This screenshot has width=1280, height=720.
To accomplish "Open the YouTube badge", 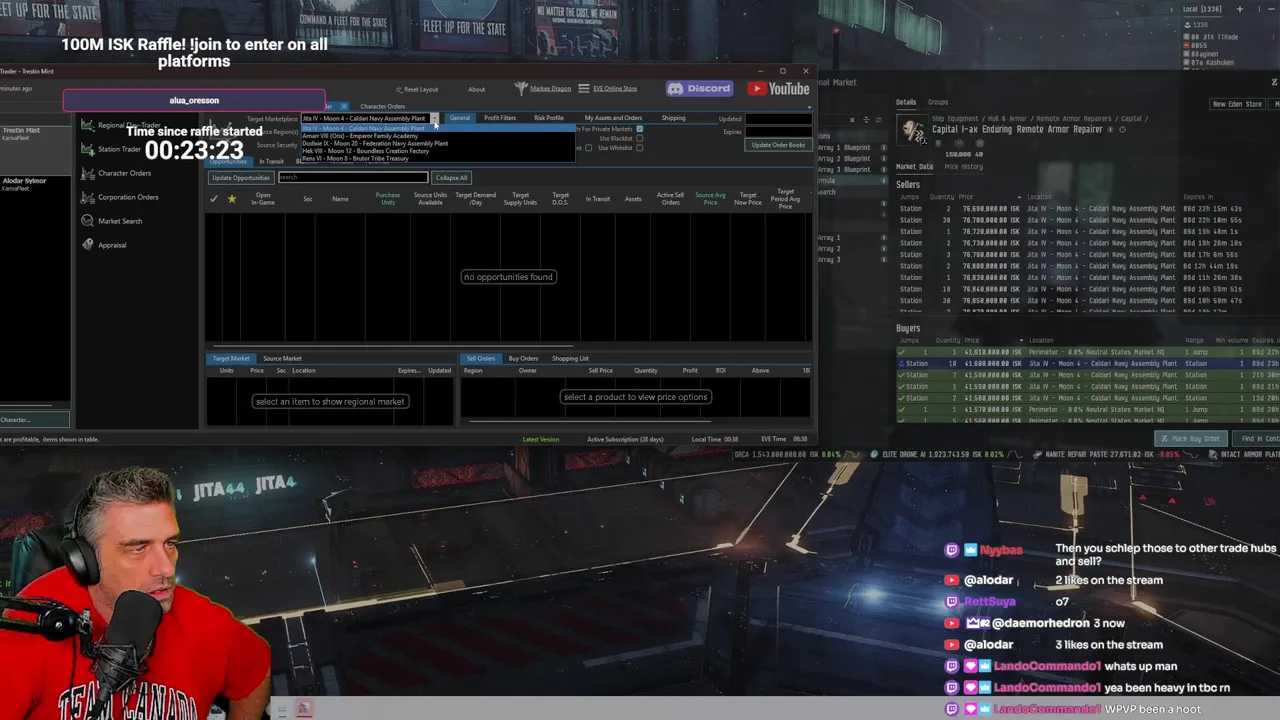I will point(778,89).
